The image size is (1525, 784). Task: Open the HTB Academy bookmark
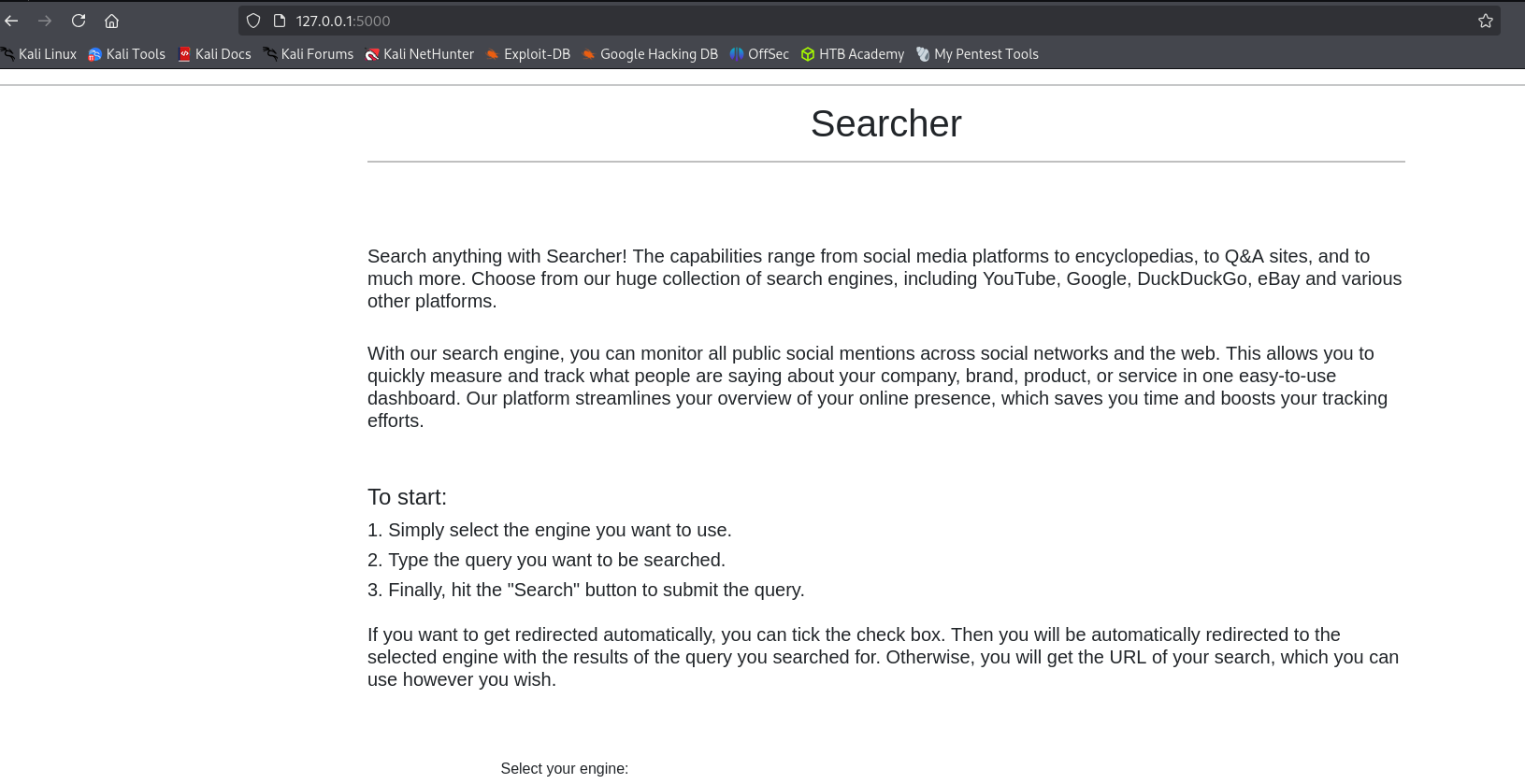853,54
